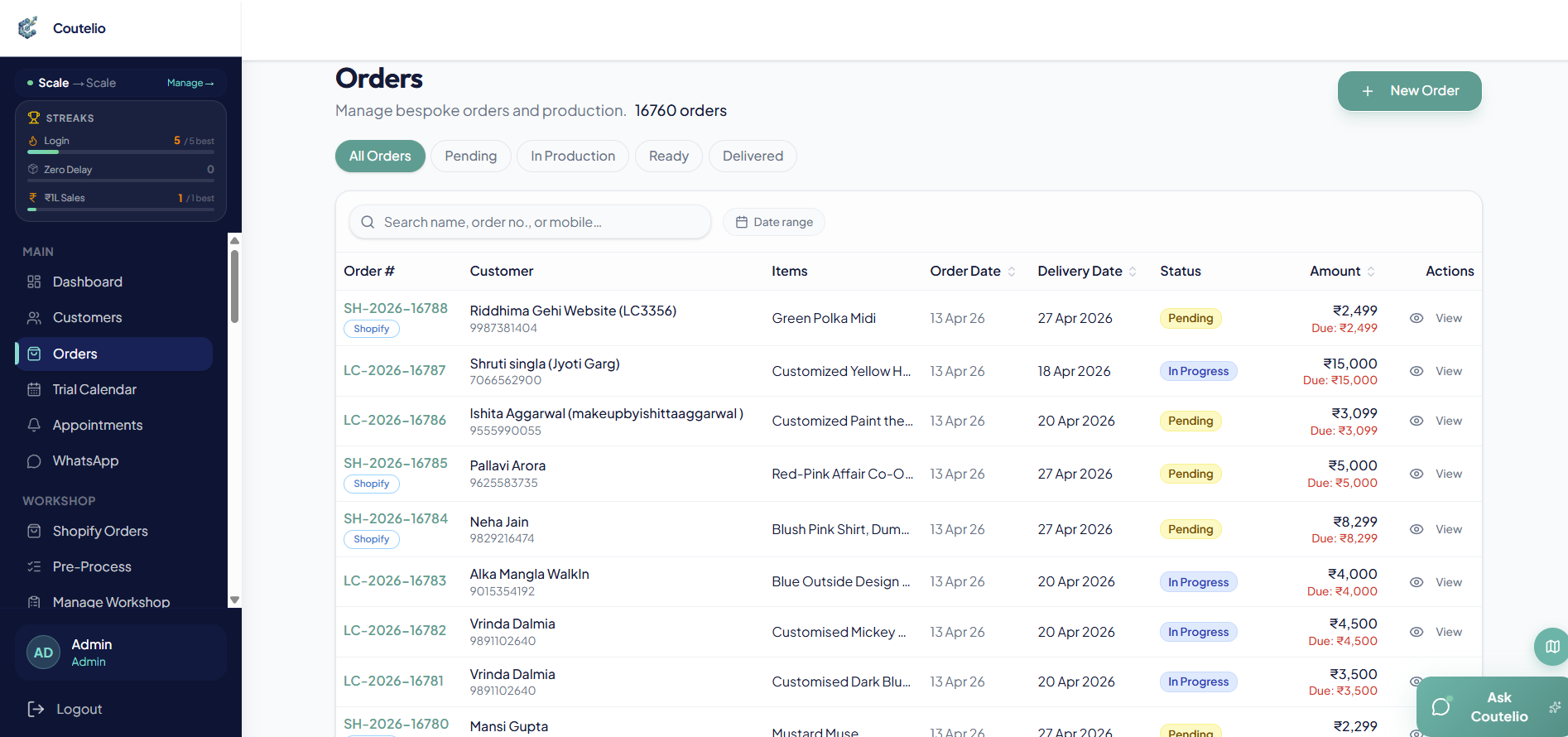Screen dimensions: 1568x737
Task: Open Shopify Orders in Workshop
Action: (x=100, y=532)
